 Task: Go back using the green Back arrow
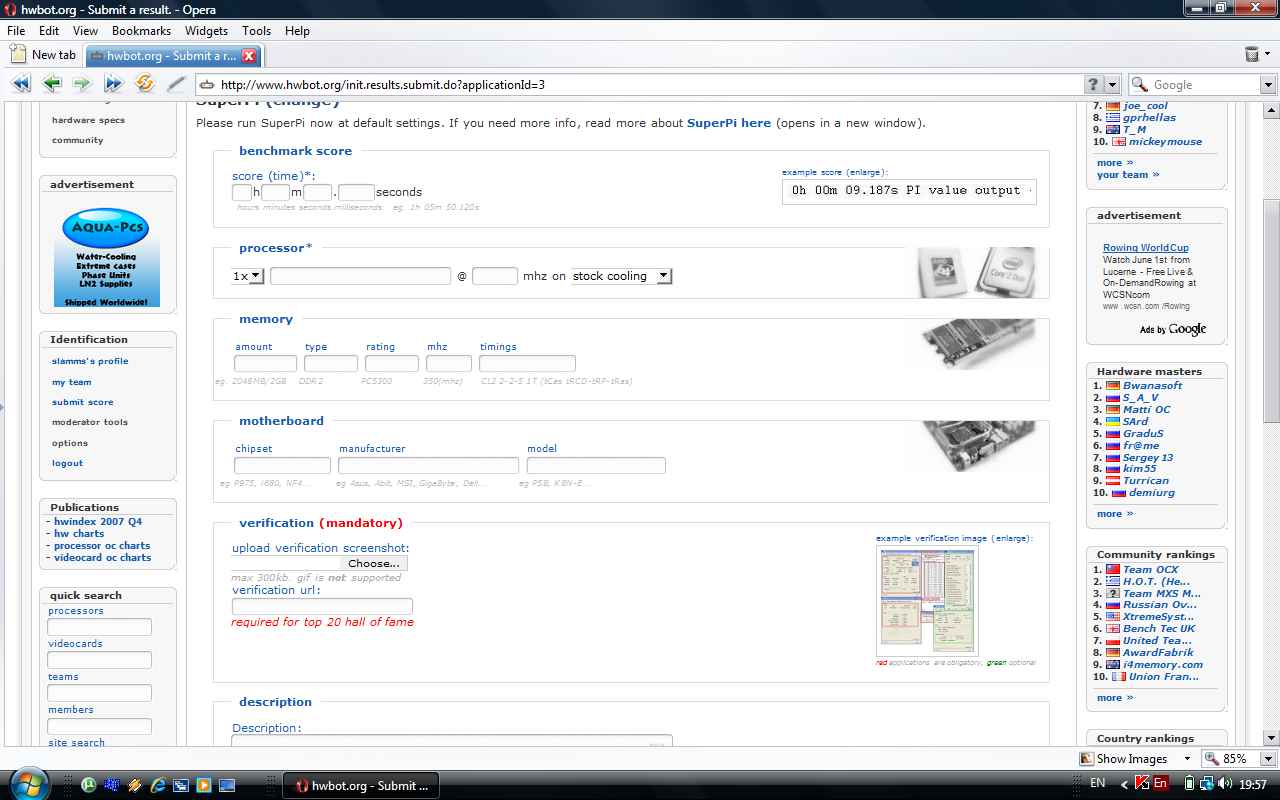point(52,84)
